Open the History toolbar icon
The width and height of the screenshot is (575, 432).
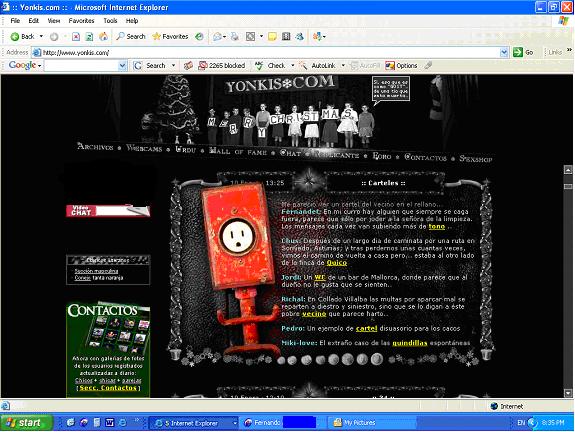[199, 36]
